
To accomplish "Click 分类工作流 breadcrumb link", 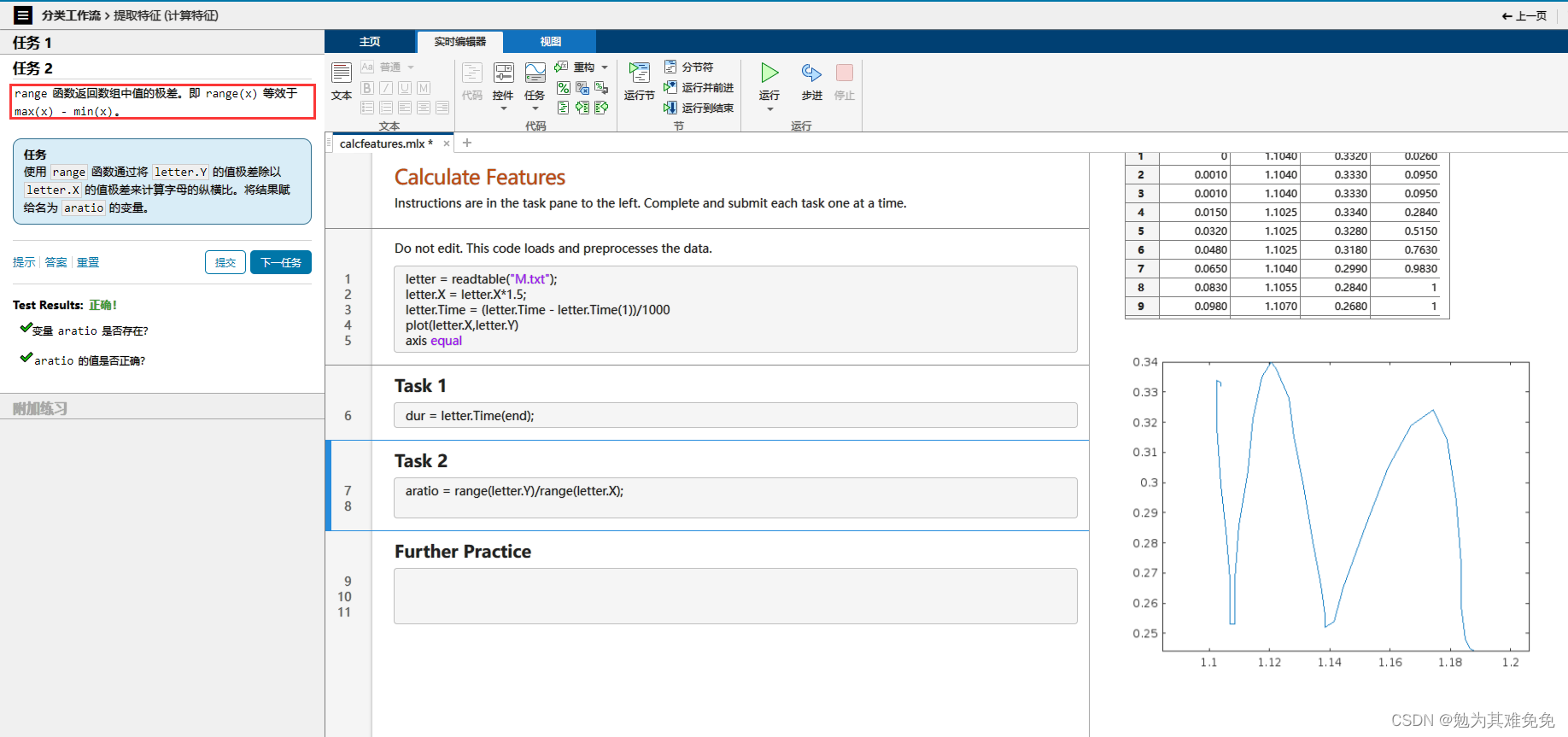I will 71,15.
